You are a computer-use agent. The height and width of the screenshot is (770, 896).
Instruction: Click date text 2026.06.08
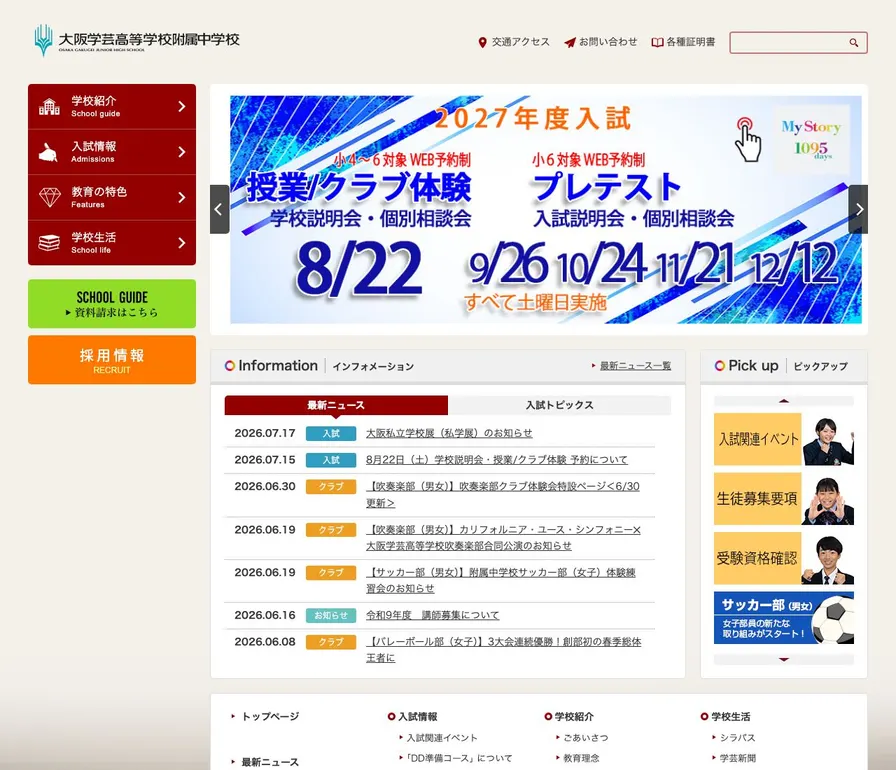point(265,641)
